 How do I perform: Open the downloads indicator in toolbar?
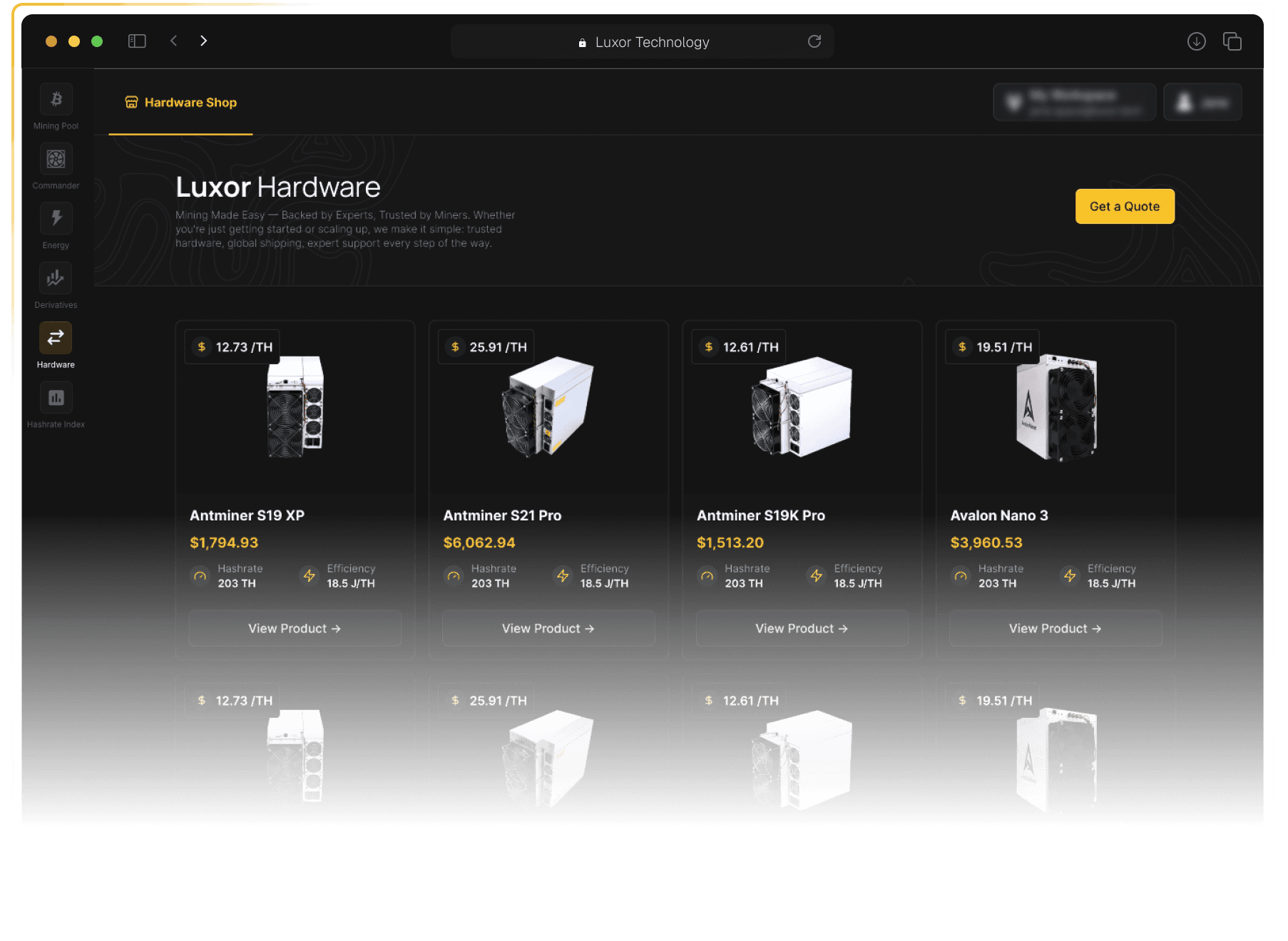(1197, 41)
